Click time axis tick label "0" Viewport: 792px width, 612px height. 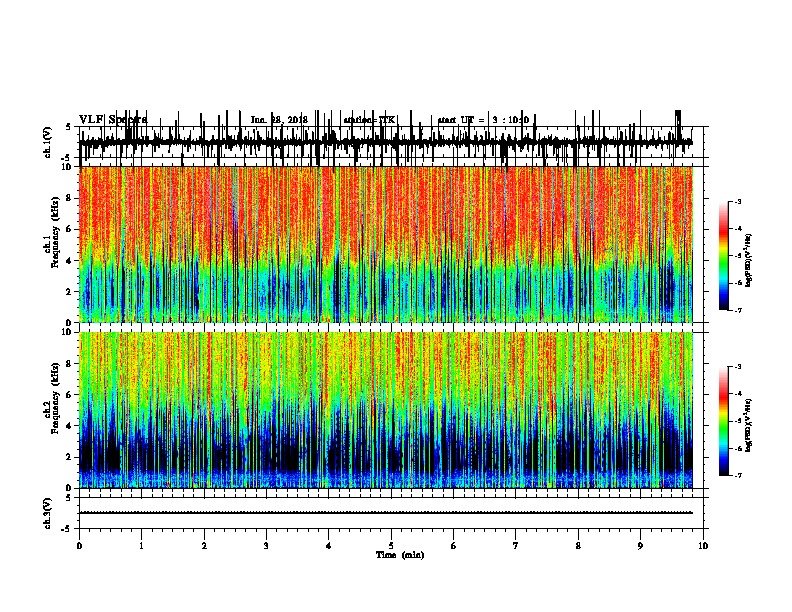pos(79,546)
